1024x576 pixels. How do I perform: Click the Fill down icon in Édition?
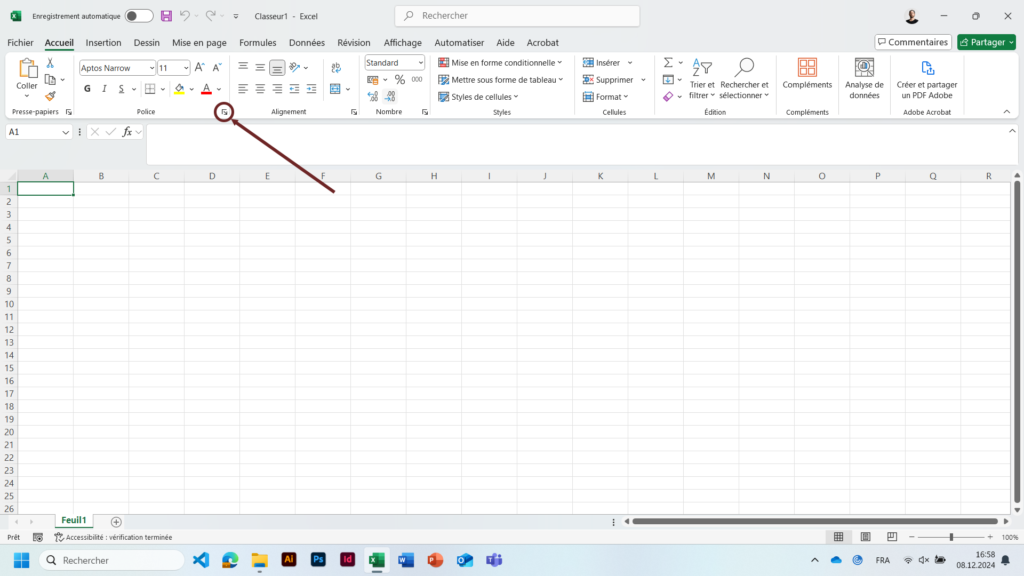(x=668, y=80)
